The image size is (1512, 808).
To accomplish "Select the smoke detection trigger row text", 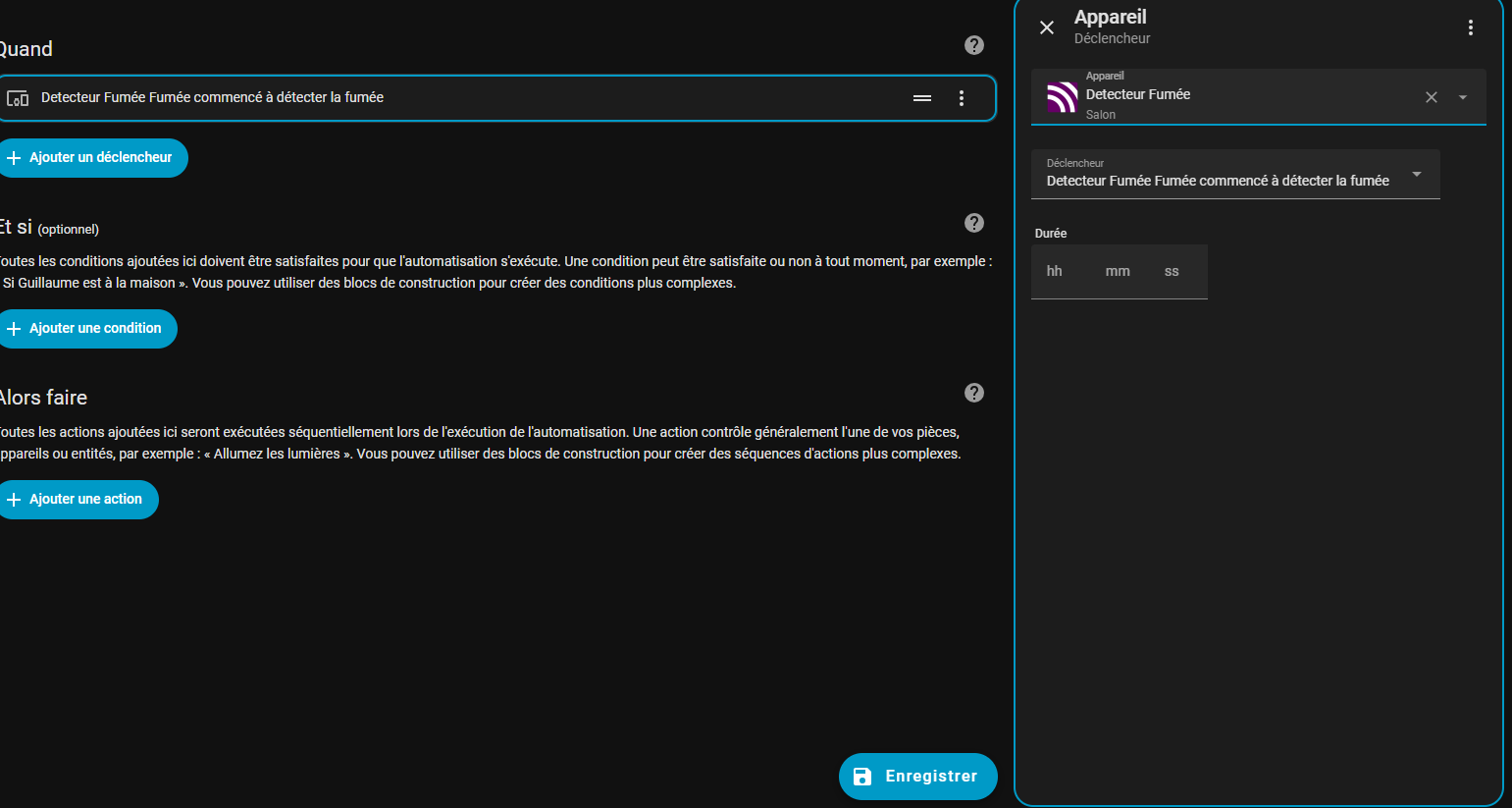I will tap(212, 98).
